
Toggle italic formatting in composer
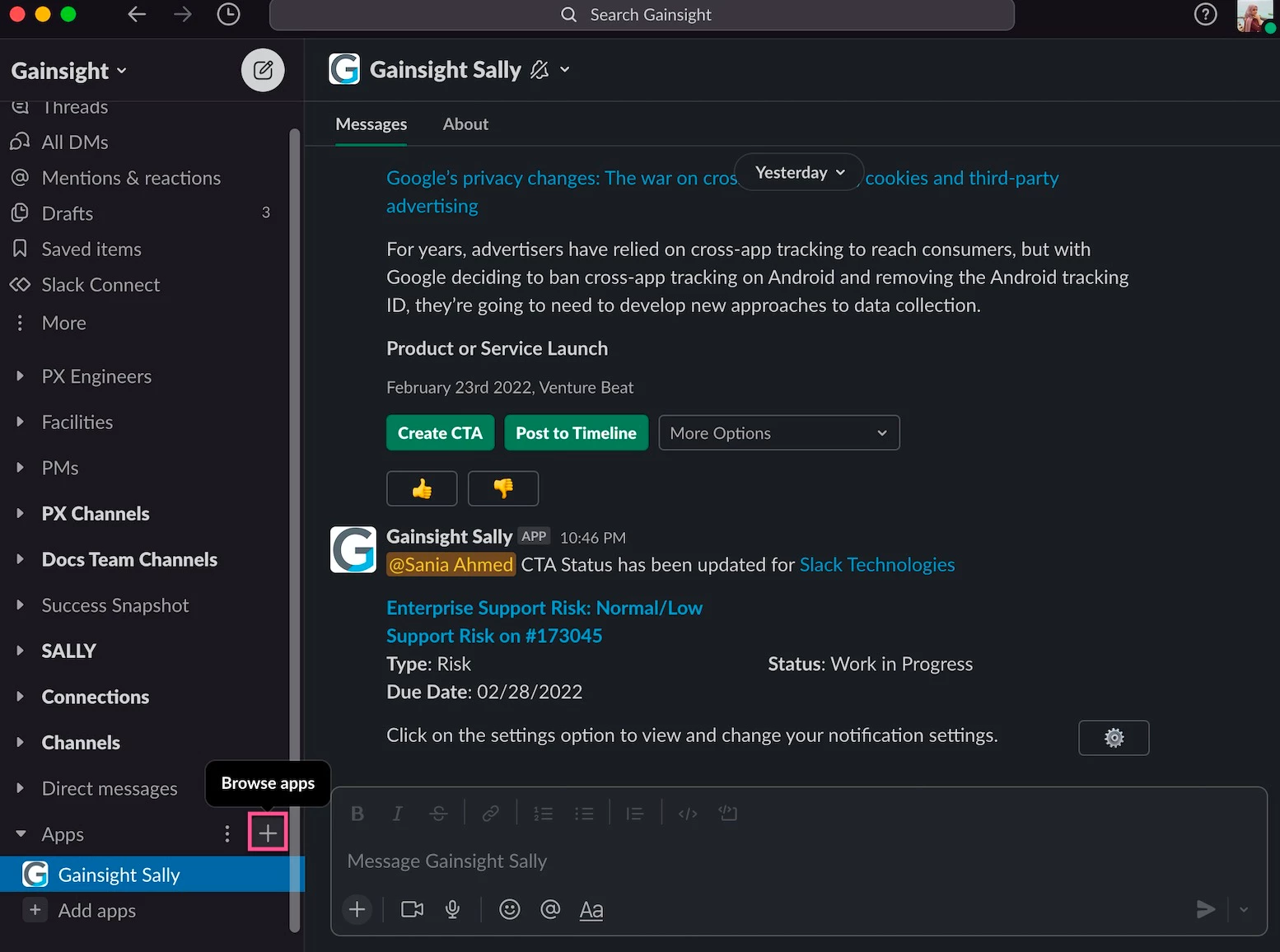pyautogui.click(x=397, y=814)
